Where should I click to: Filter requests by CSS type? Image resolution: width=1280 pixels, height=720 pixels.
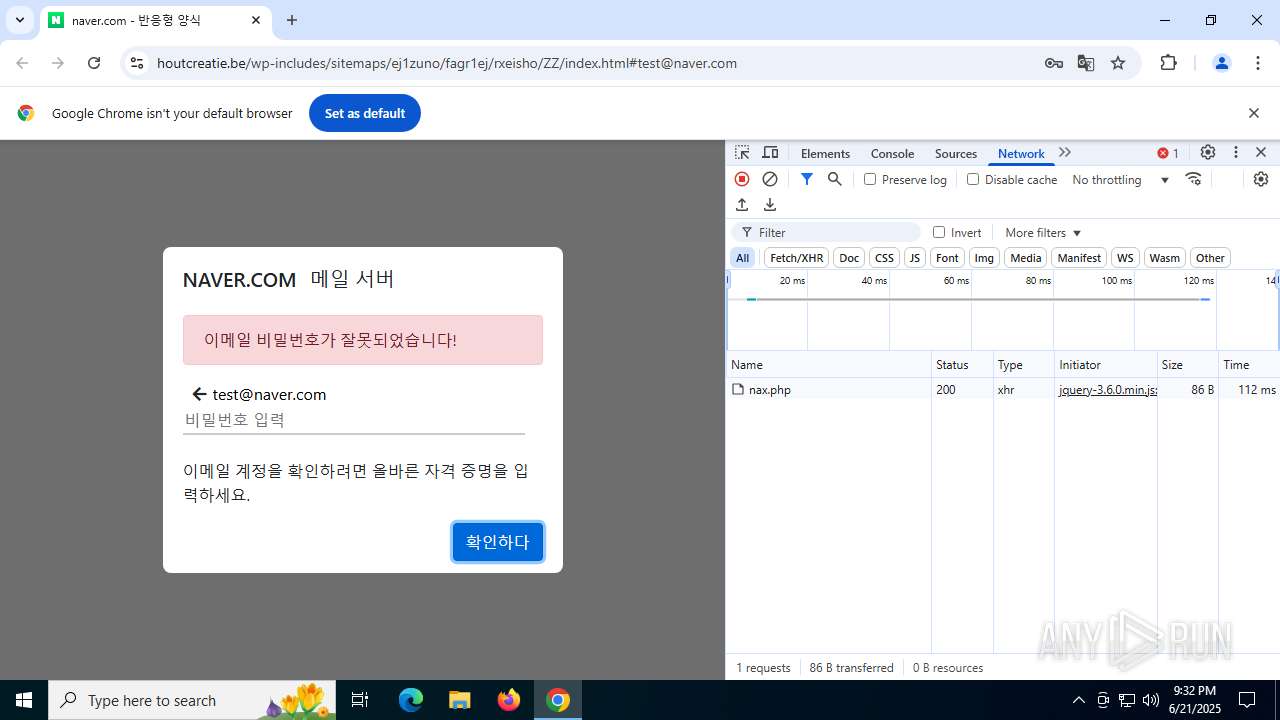point(884,258)
